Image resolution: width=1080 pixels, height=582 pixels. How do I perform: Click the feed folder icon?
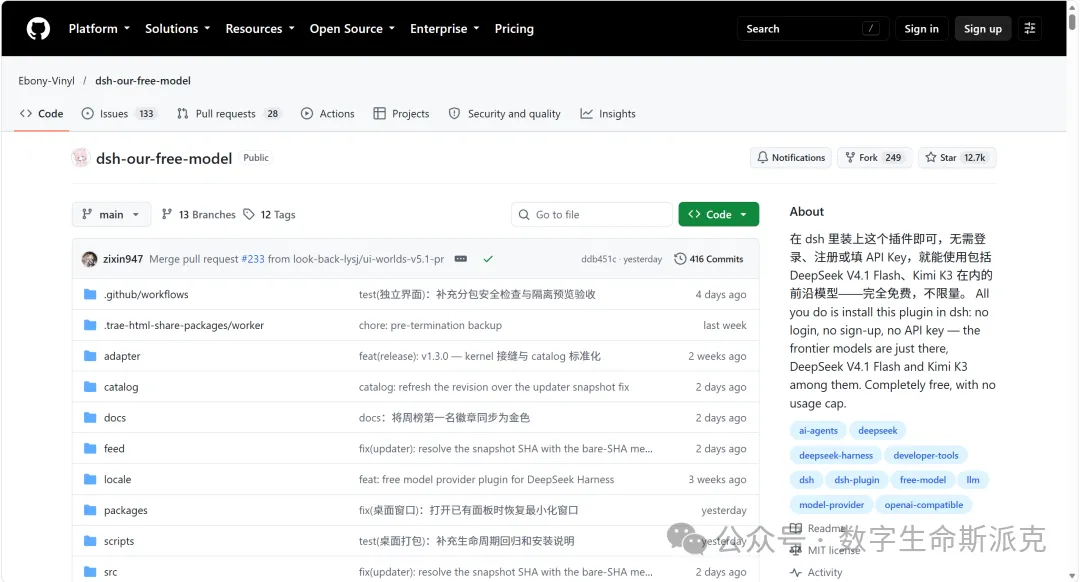pos(90,448)
